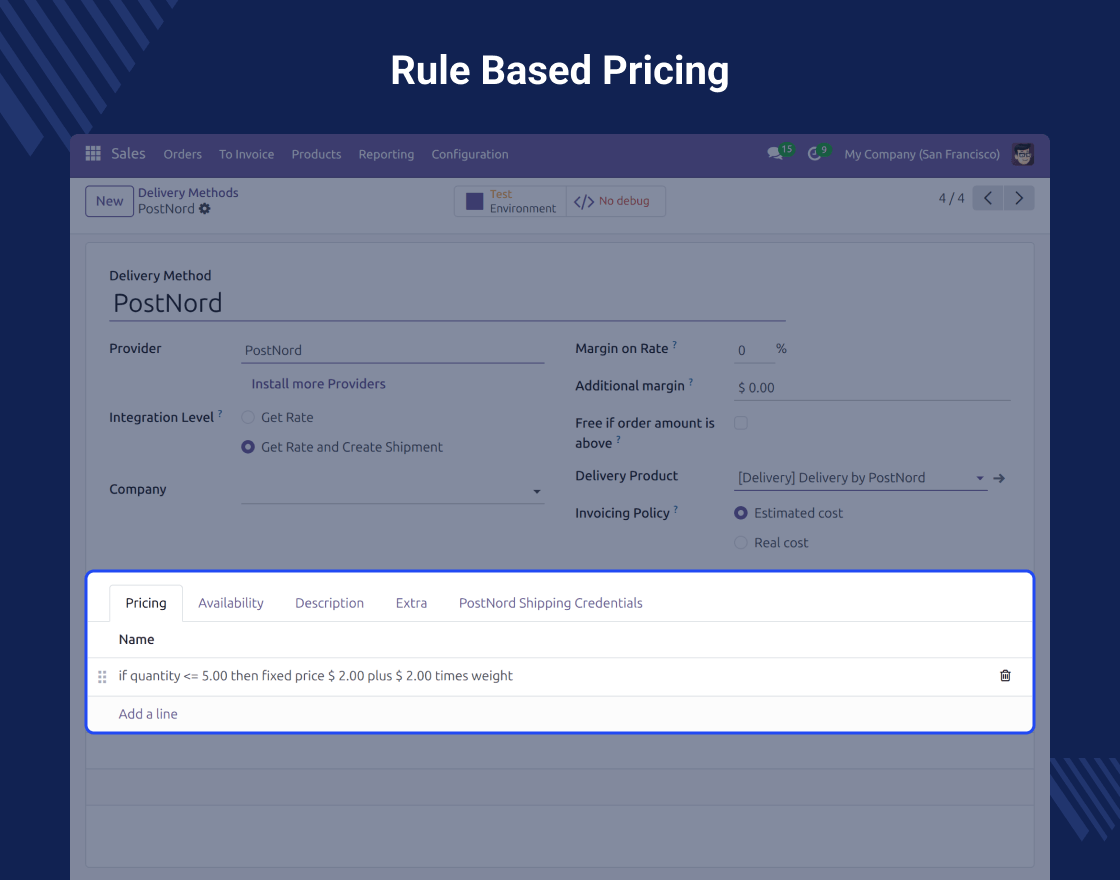Open the conversations icon with 15 badge
The height and width of the screenshot is (880, 1120).
(775, 154)
